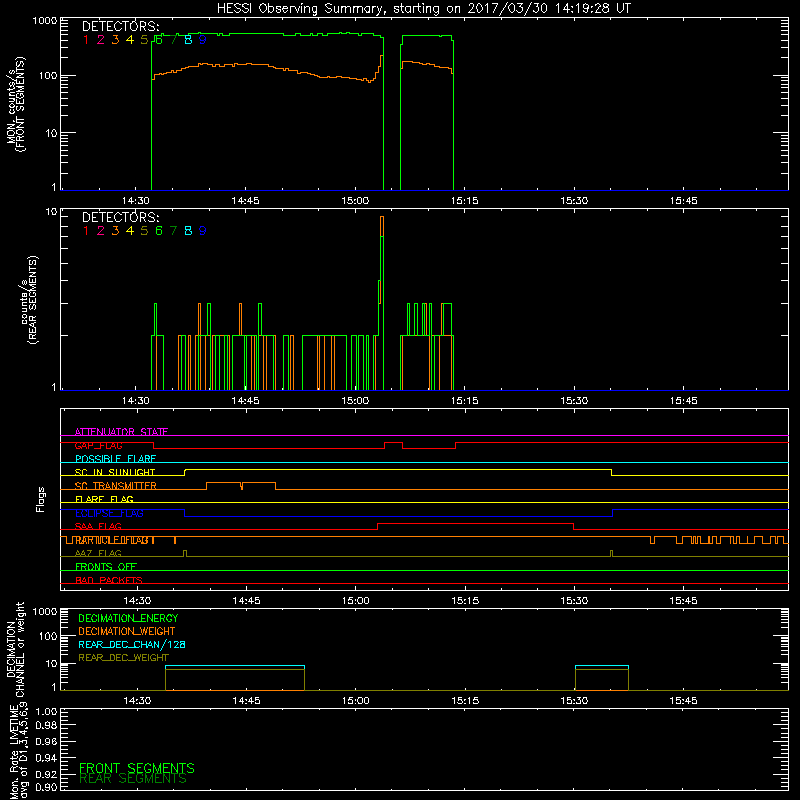
Task: Click the FRONTS_OFF flag label
Action: click(106, 567)
